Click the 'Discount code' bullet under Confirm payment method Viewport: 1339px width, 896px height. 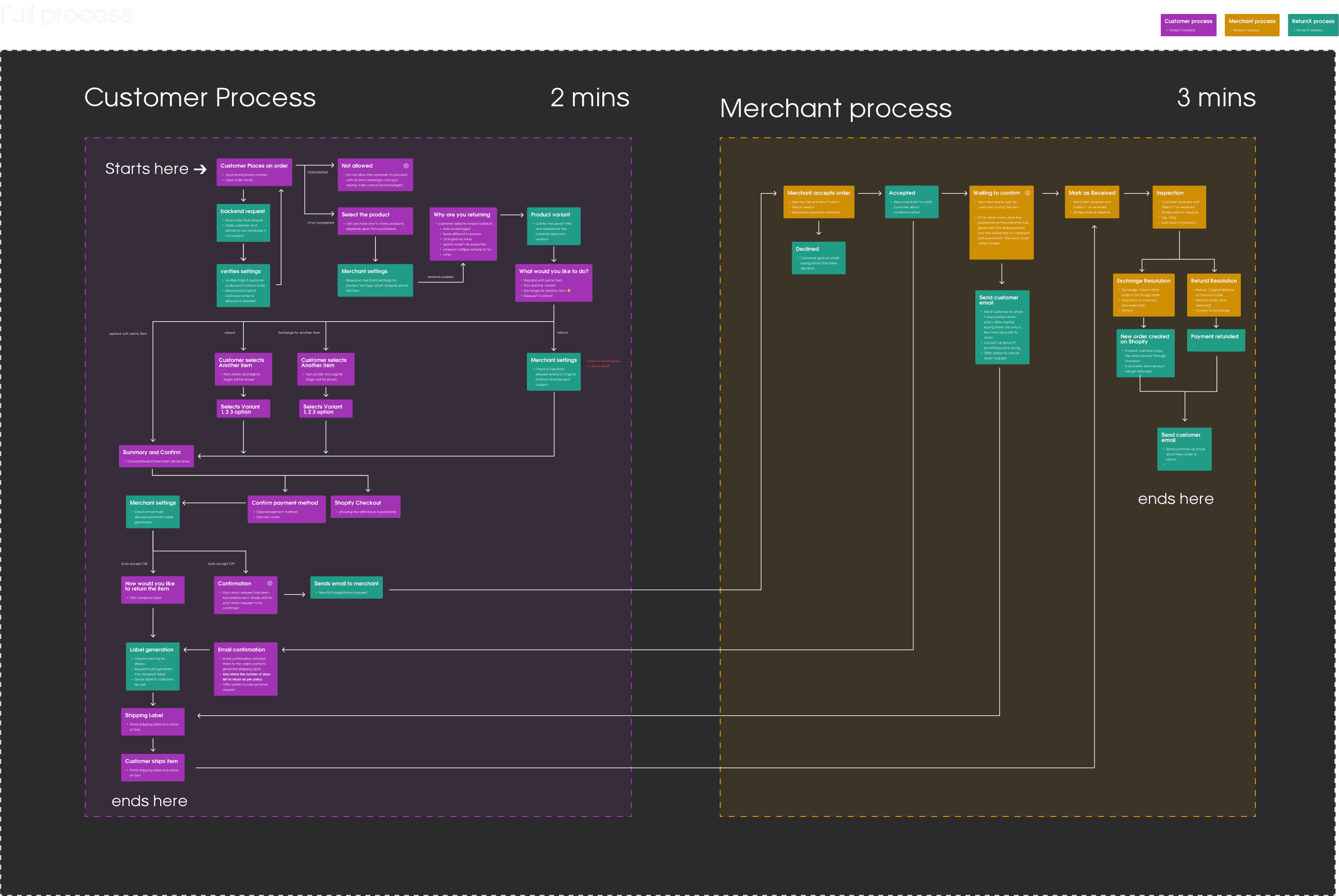coord(268,517)
